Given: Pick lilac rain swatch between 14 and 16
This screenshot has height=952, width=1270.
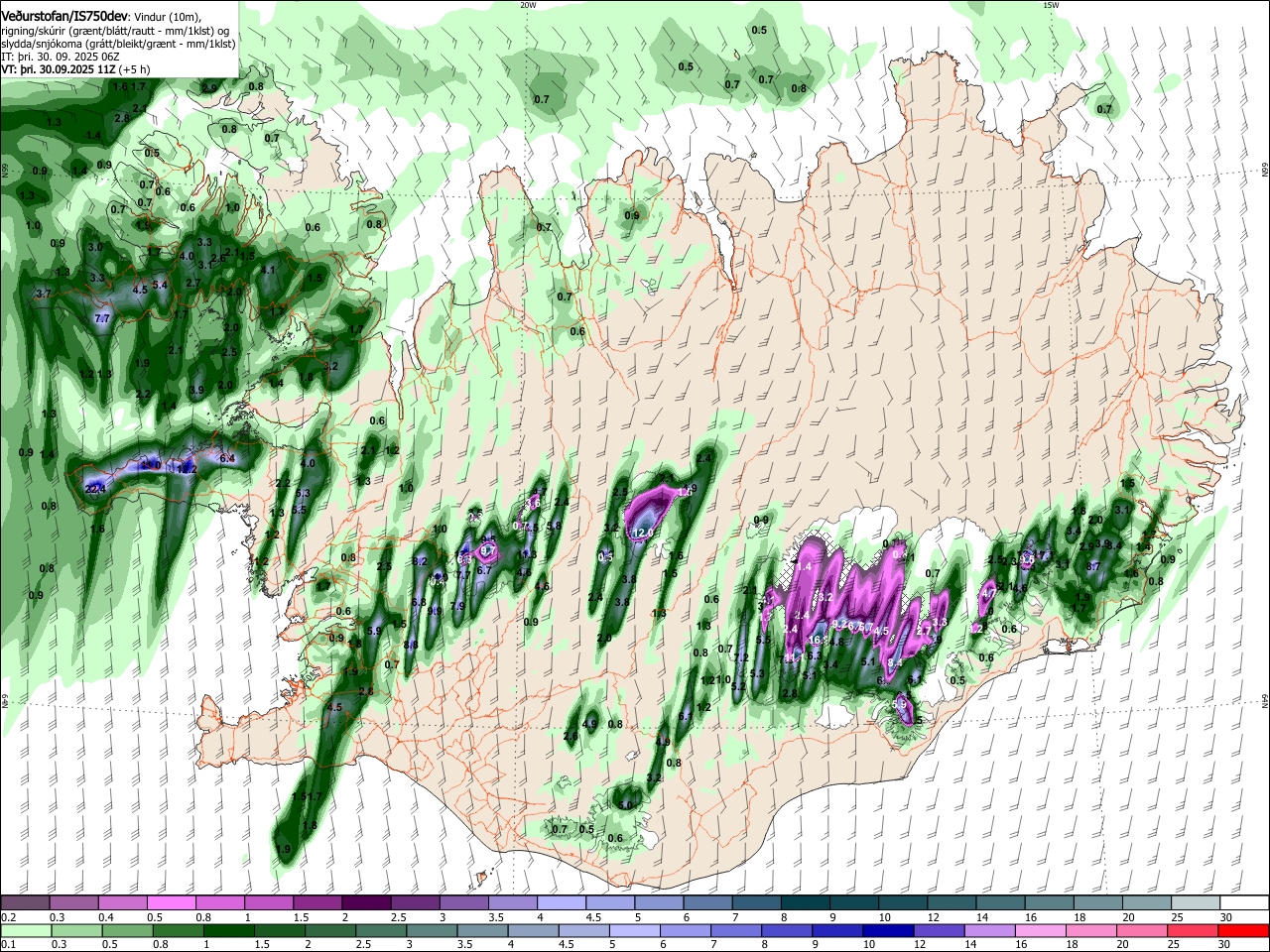Looking at the screenshot, I should (x=989, y=930).
